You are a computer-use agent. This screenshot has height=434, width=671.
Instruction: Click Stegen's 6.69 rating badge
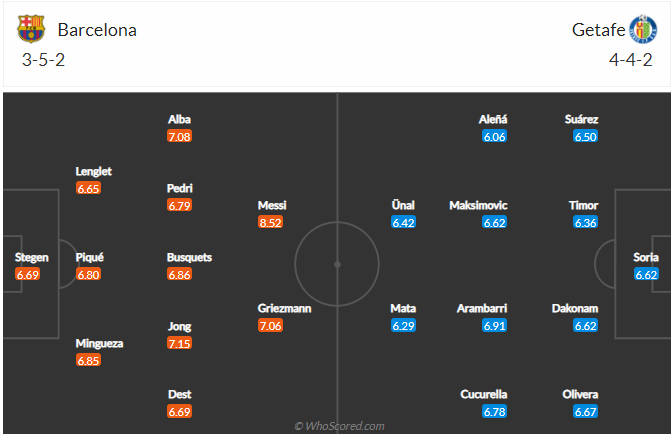[27, 274]
